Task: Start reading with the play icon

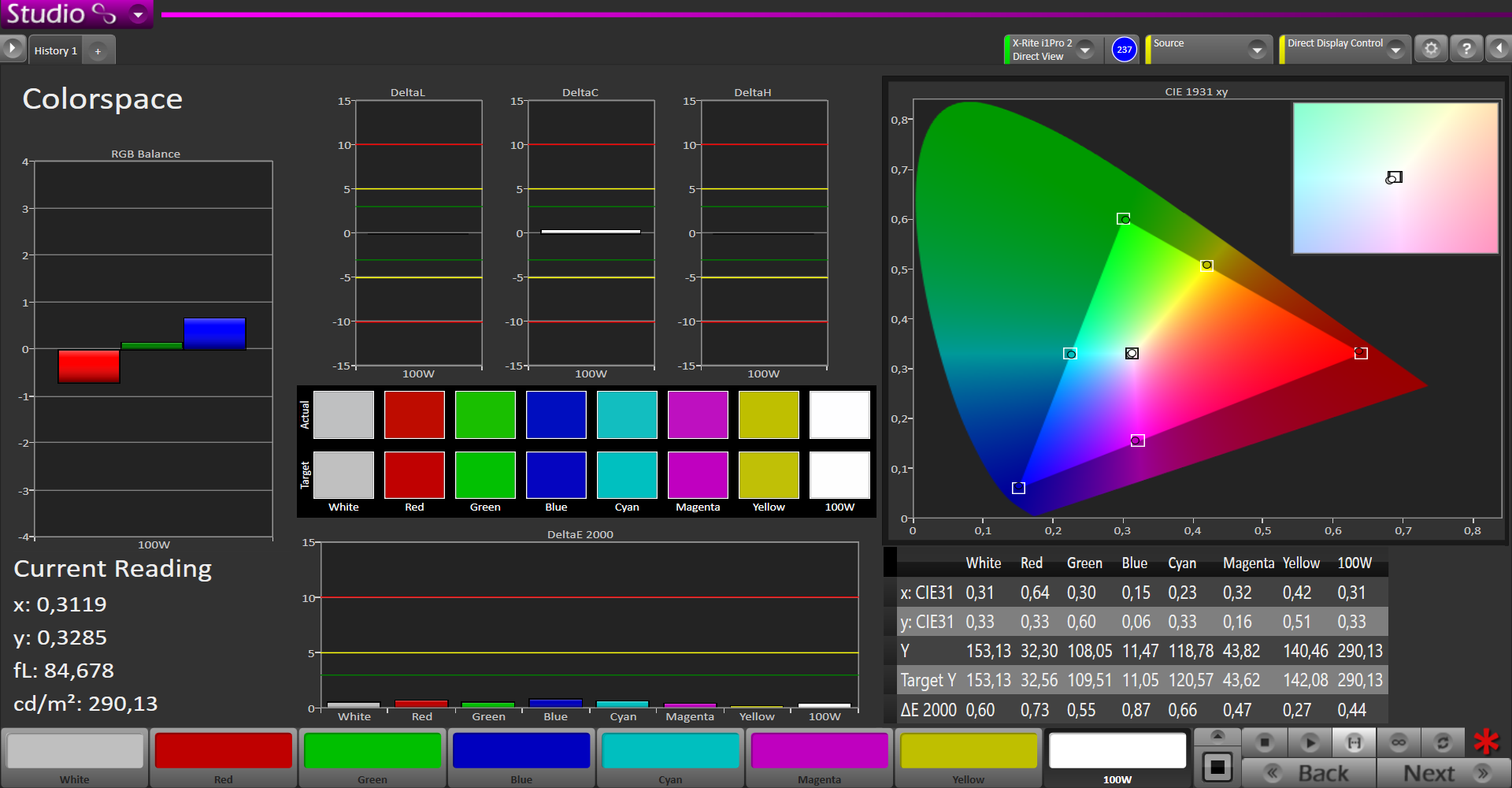Action: [x=1310, y=742]
